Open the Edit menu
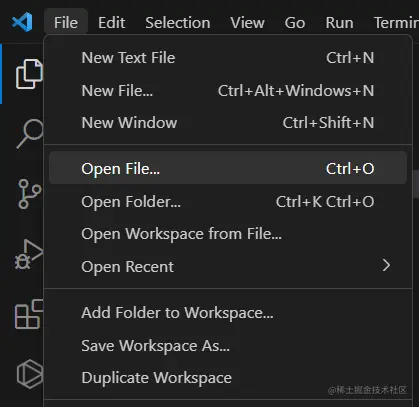 [x=111, y=23]
